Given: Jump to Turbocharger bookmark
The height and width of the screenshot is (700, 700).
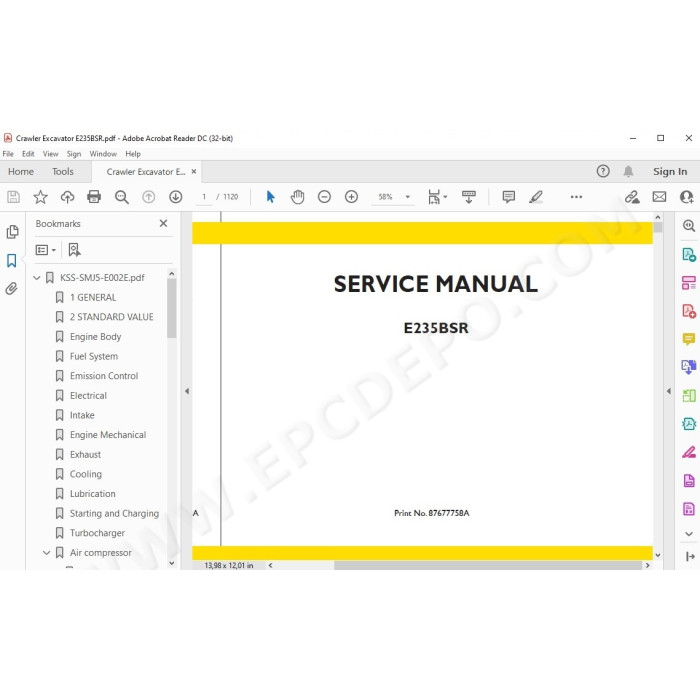Looking at the screenshot, I should pyautogui.click(x=97, y=533).
